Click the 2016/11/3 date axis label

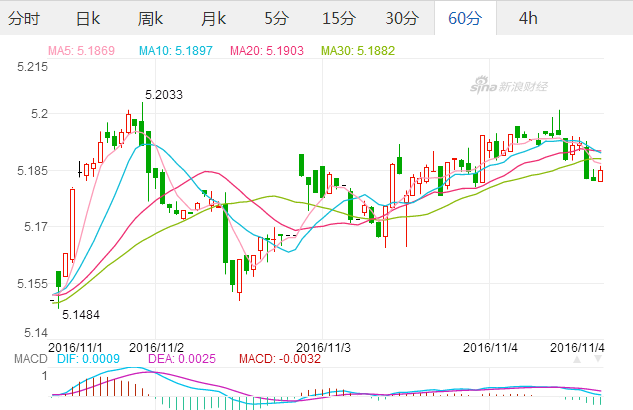[x=323, y=346]
